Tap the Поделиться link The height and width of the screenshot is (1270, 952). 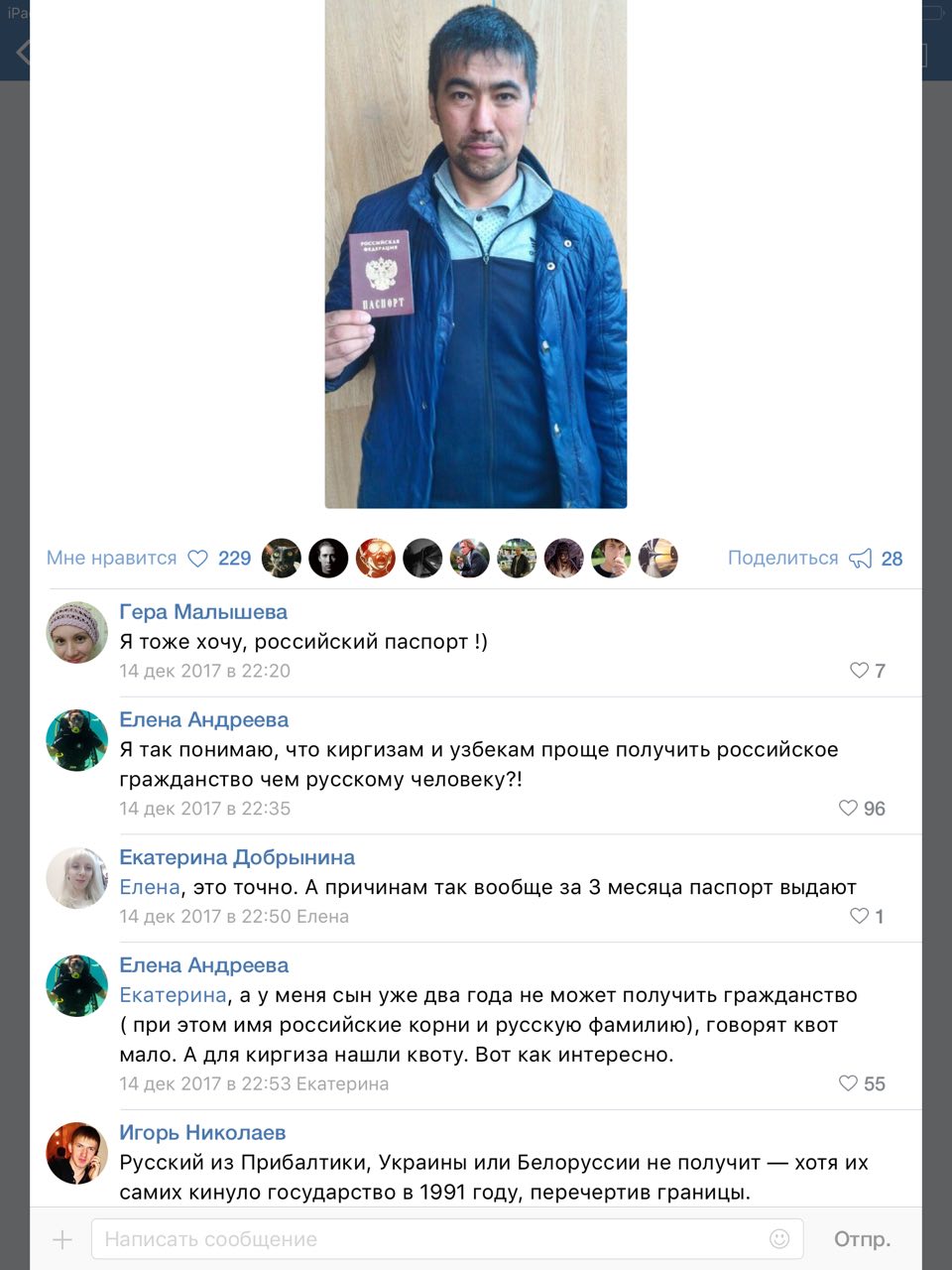[782, 559]
